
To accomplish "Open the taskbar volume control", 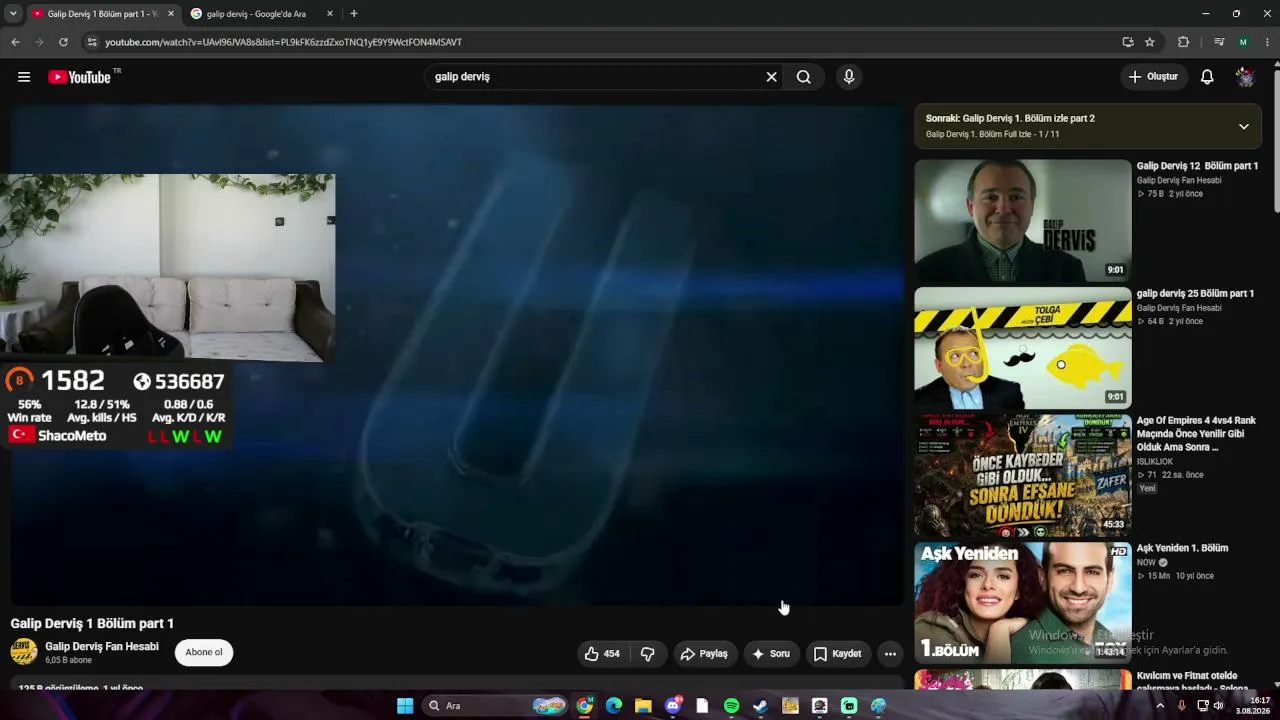I will (1218, 706).
